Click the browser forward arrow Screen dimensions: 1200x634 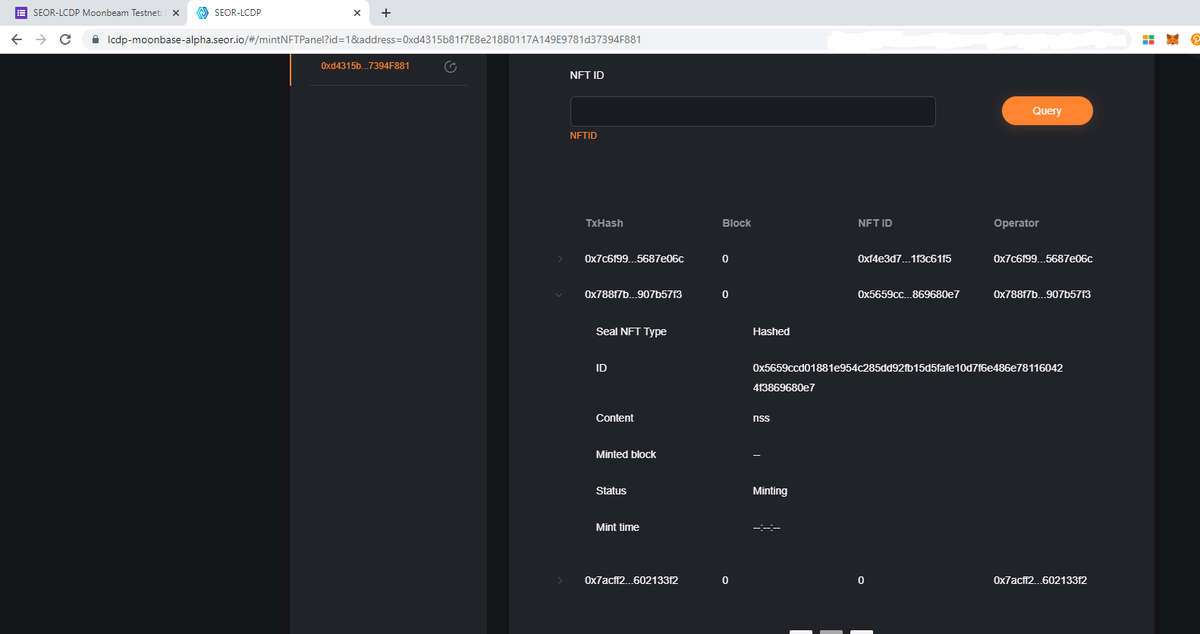coord(41,39)
